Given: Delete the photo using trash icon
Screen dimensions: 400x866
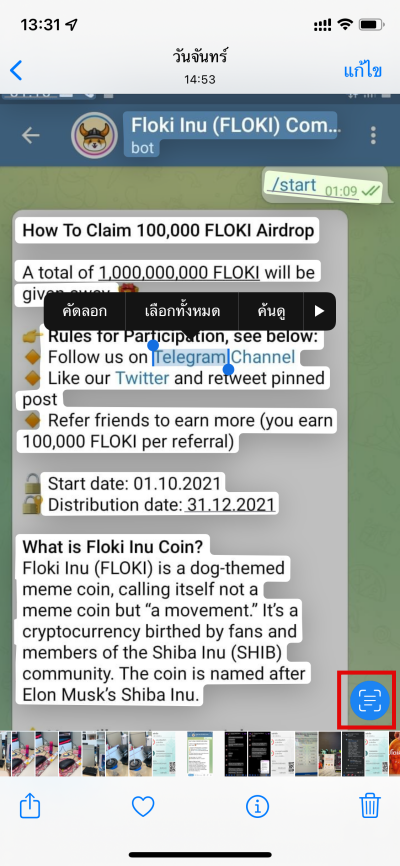Looking at the screenshot, I should (x=370, y=806).
